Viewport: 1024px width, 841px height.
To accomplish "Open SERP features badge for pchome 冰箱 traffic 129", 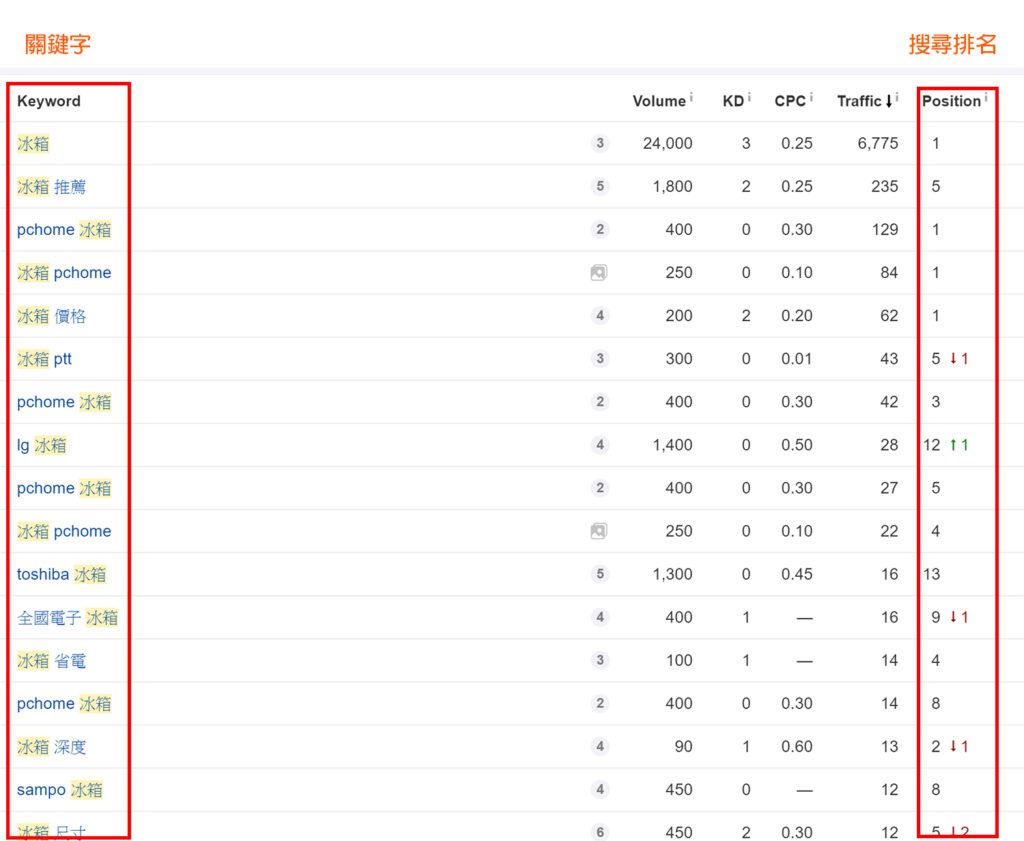I will point(600,229).
